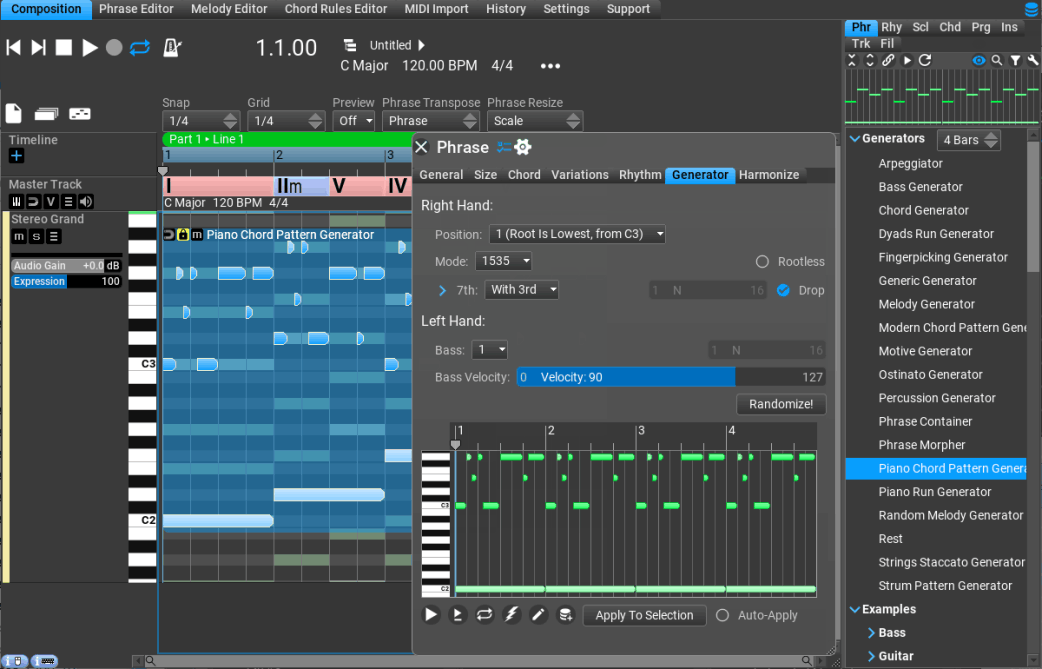Click the lightning icon under the phrase preview

coord(511,615)
